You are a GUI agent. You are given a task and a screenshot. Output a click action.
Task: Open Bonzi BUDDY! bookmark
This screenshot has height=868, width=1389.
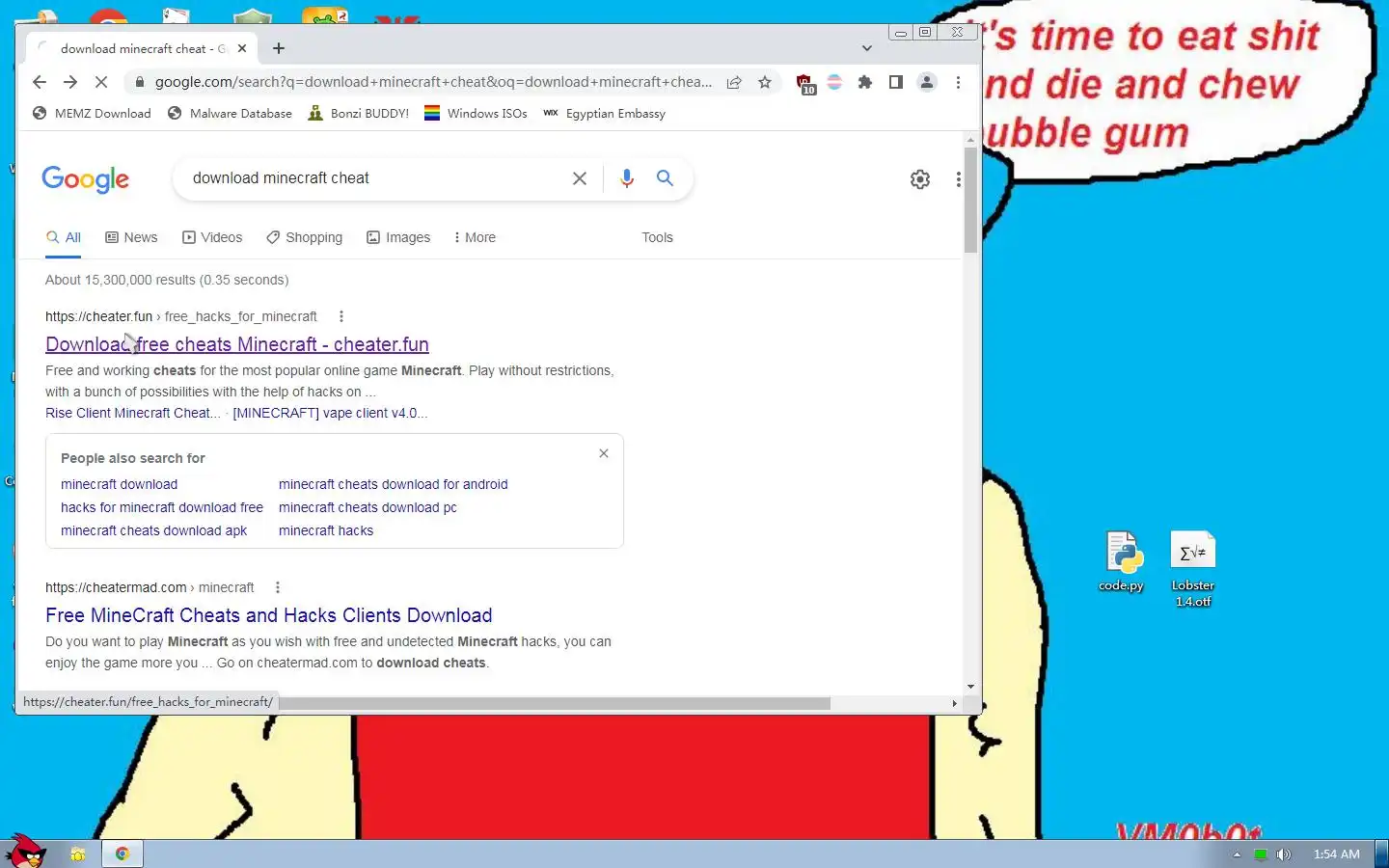click(x=358, y=113)
